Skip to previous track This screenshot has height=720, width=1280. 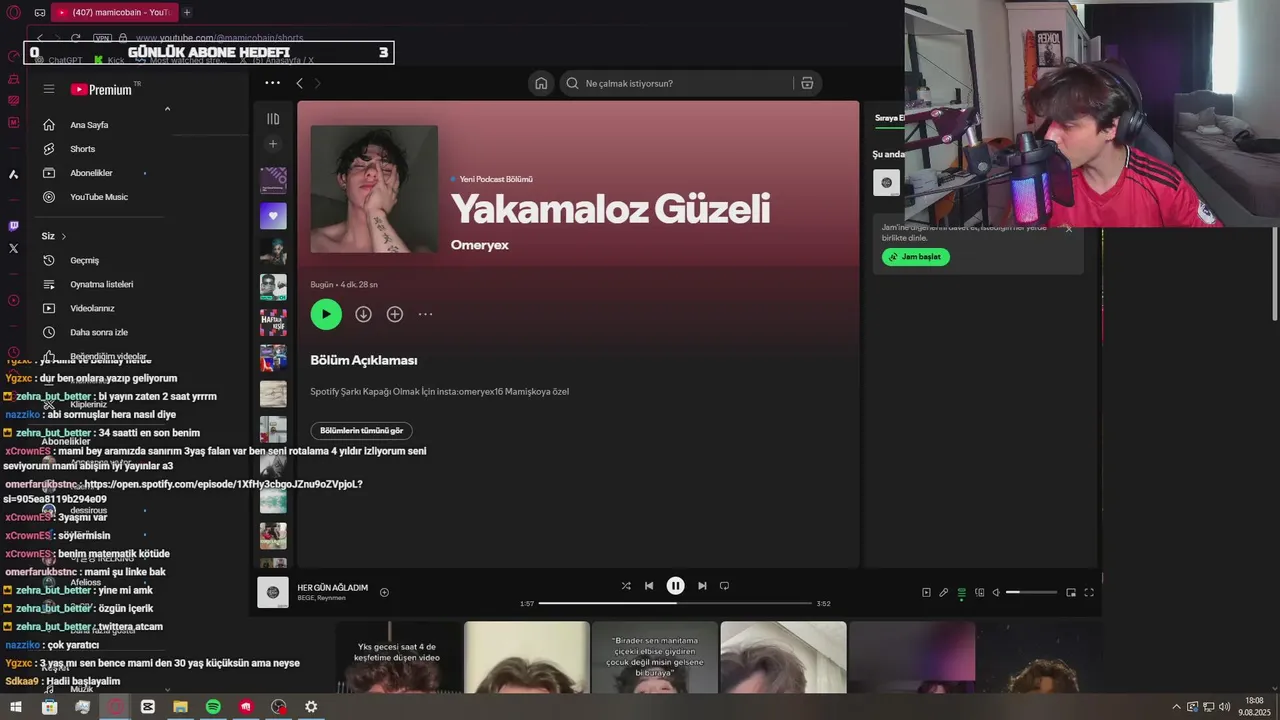[649, 586]
